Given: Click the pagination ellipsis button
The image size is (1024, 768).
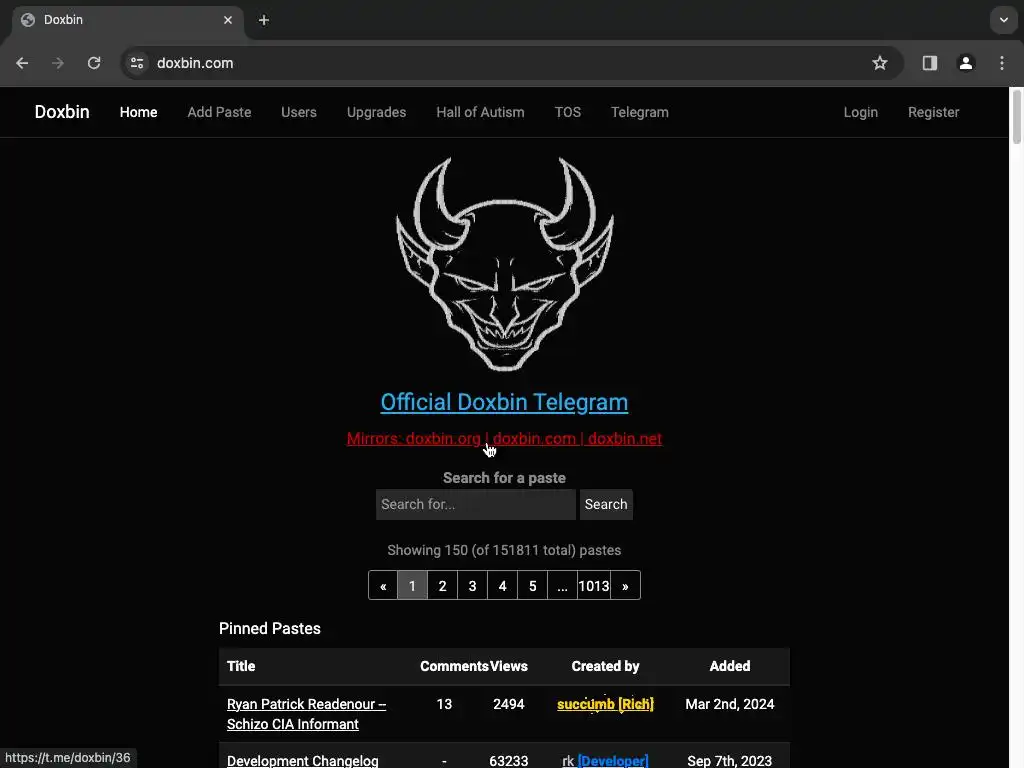Looking at the screenshot, I should pyautogui.click(x=562, y=586).
